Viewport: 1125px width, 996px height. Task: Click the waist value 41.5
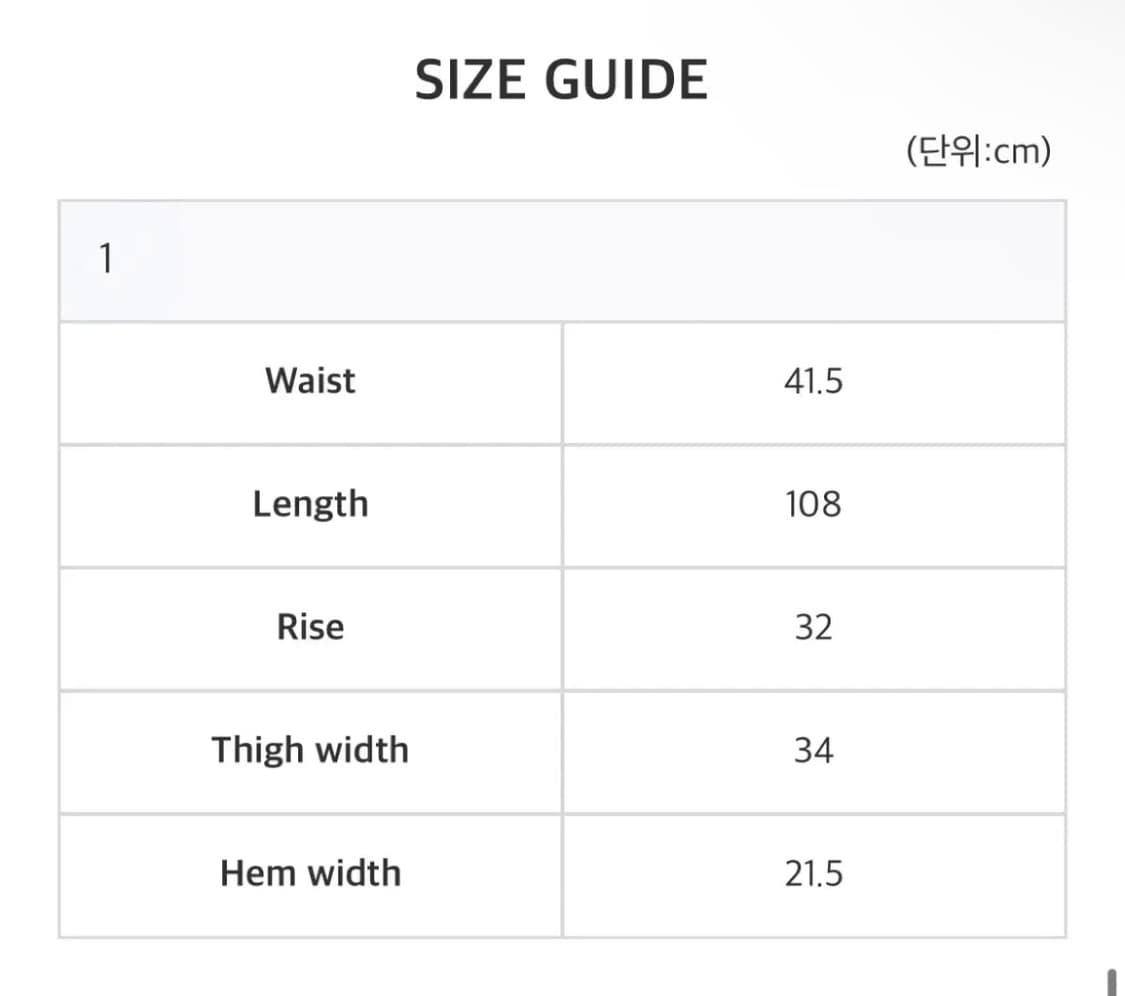click(x=813, y=381)
